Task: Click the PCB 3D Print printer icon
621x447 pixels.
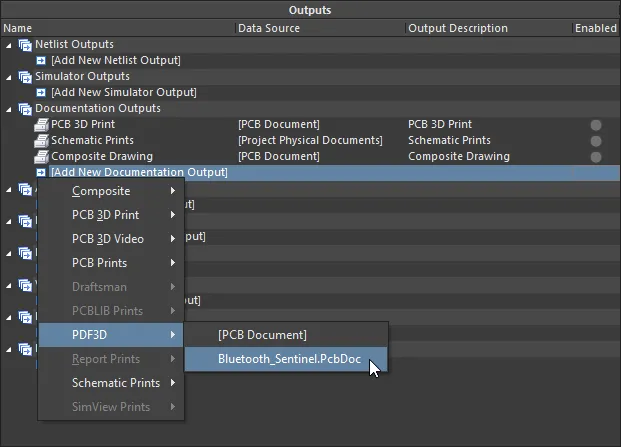Action: (x=41, y=124)
